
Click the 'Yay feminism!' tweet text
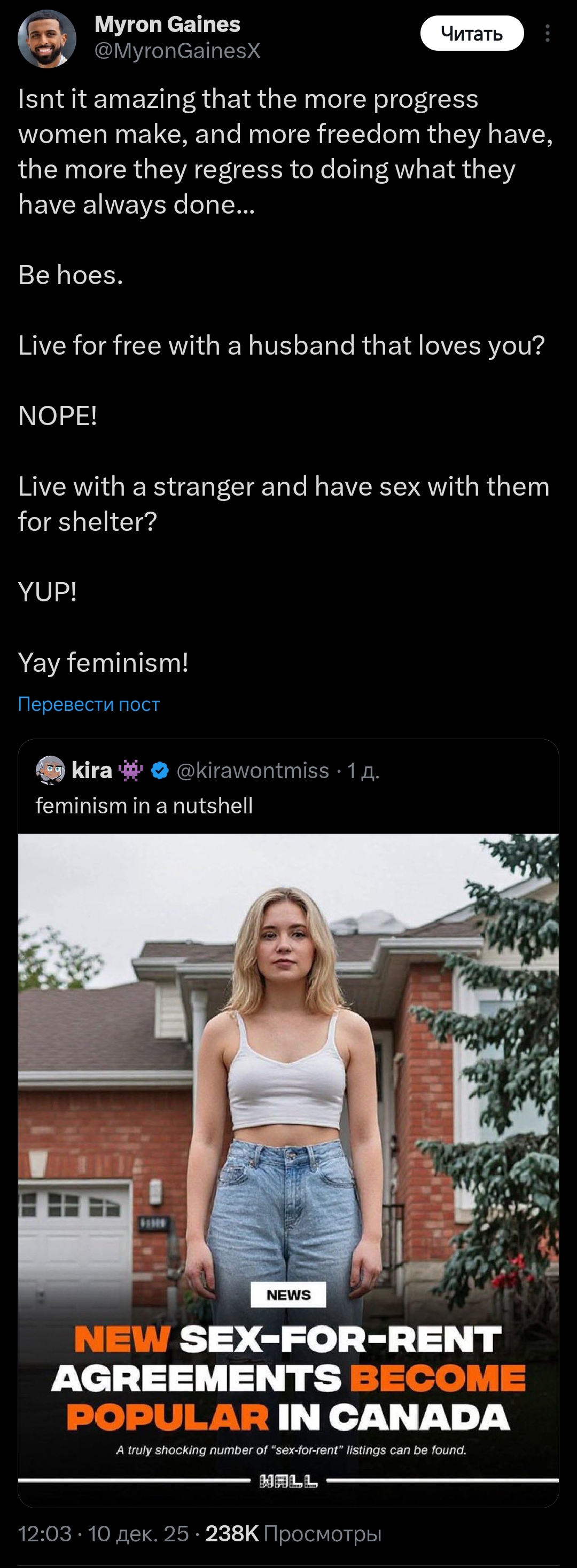pyautogui.click(x=104, y=662)
